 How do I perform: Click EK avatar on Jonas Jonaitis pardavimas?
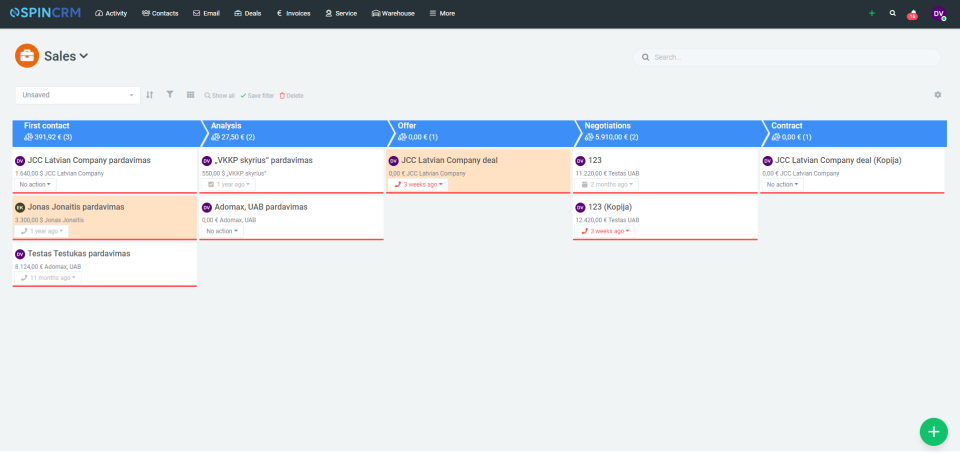click(x=20, y=208)
